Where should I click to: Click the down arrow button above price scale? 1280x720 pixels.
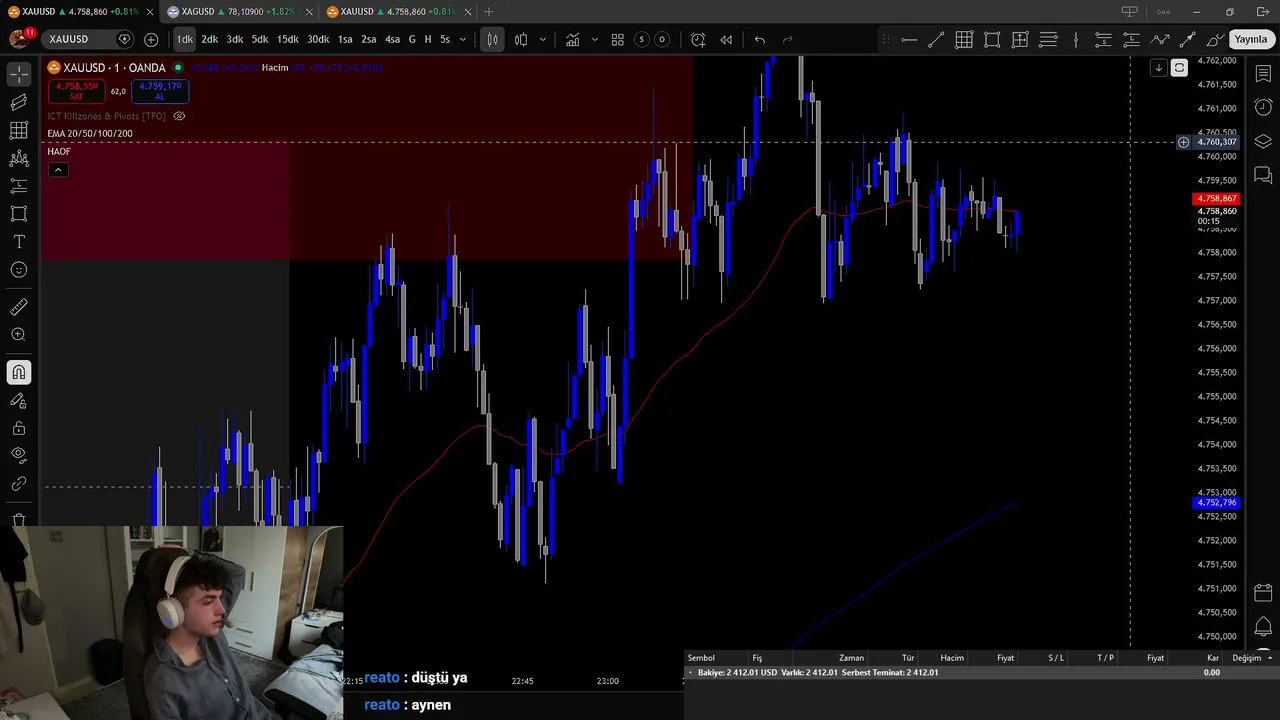pos(1158,67)
